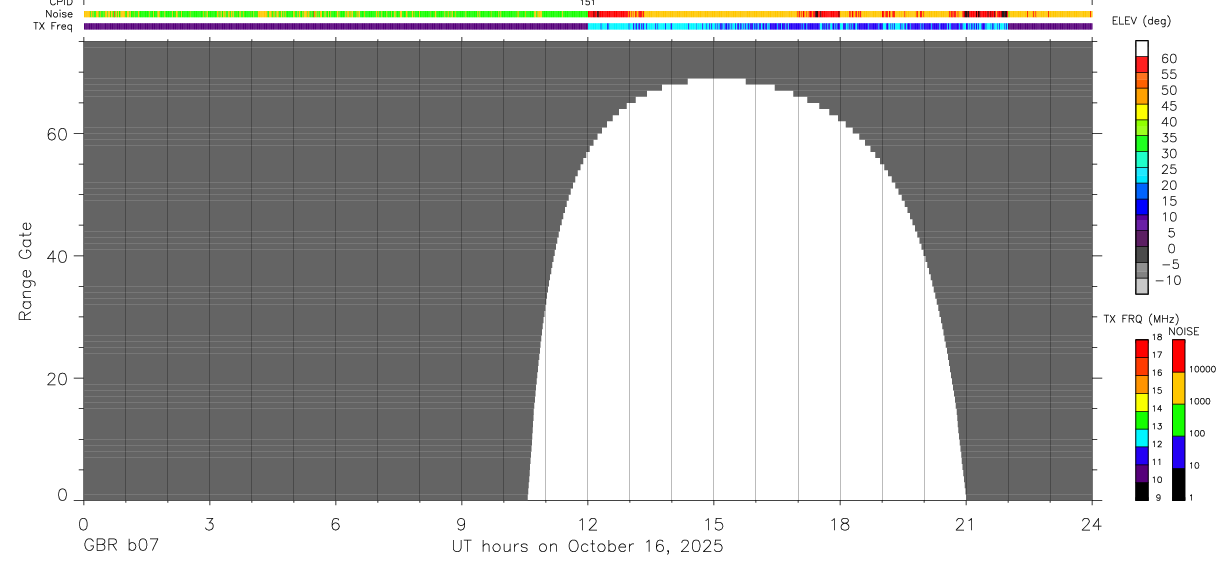
Task: Click the '100' label on the NOISE bar
Action: point(1197,433)
